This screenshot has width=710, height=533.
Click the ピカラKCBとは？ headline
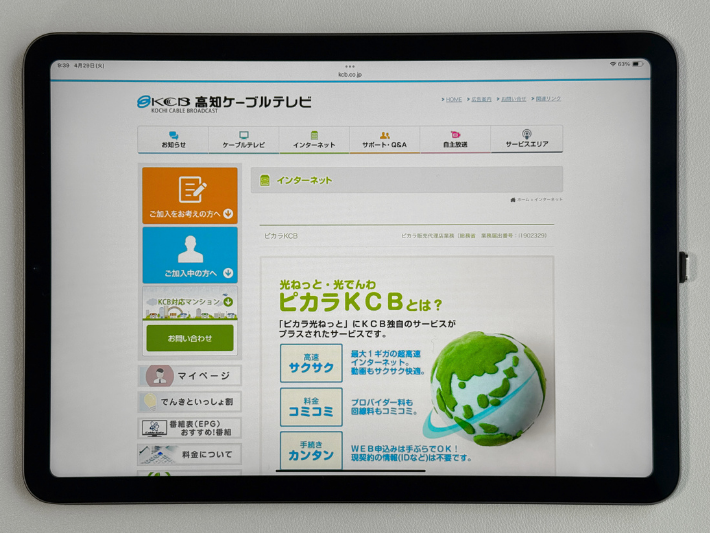tap(360, 303)
